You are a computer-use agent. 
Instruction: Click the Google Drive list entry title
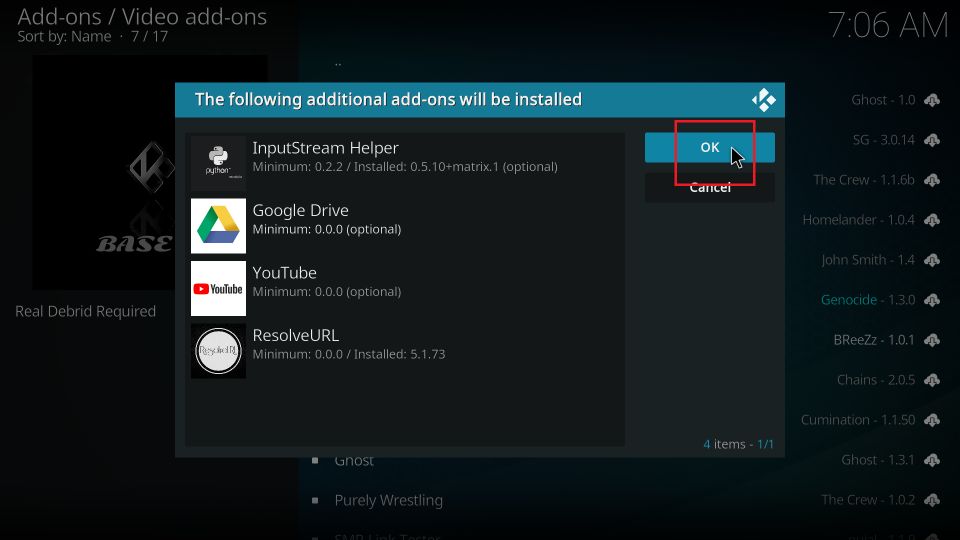coord(300,210)
